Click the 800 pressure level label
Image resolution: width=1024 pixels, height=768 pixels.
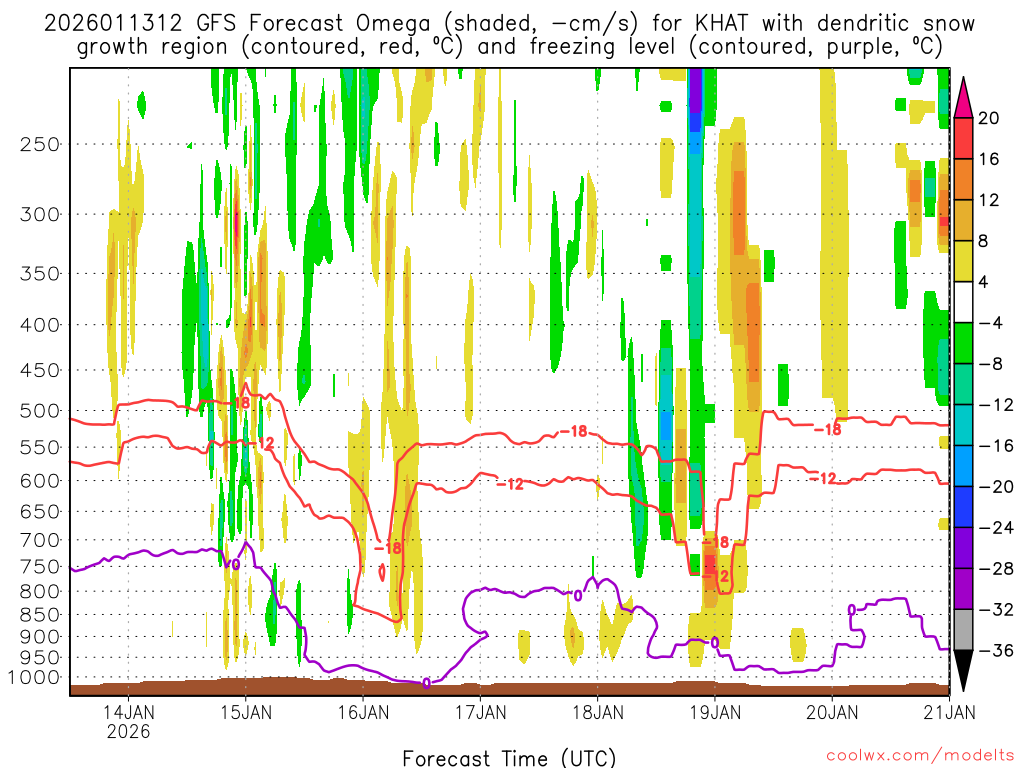point(40,592)
